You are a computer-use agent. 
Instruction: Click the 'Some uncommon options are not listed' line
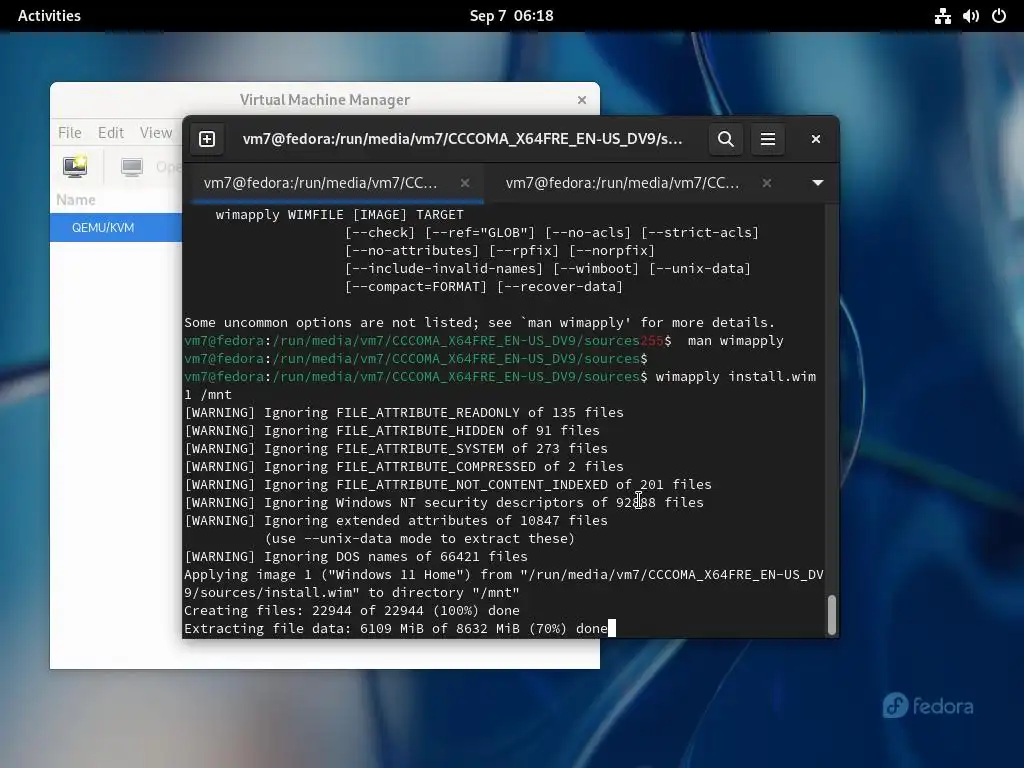479,323
